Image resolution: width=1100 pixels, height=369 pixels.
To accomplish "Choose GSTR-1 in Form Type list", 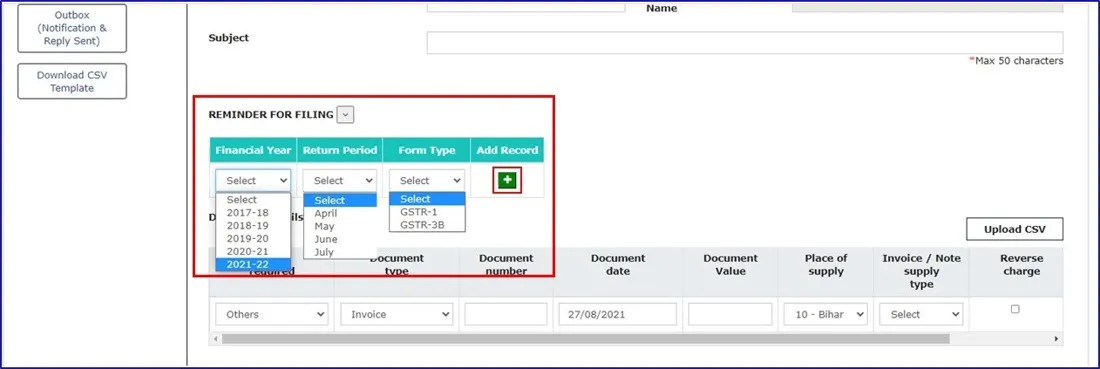I will [427, 212].
